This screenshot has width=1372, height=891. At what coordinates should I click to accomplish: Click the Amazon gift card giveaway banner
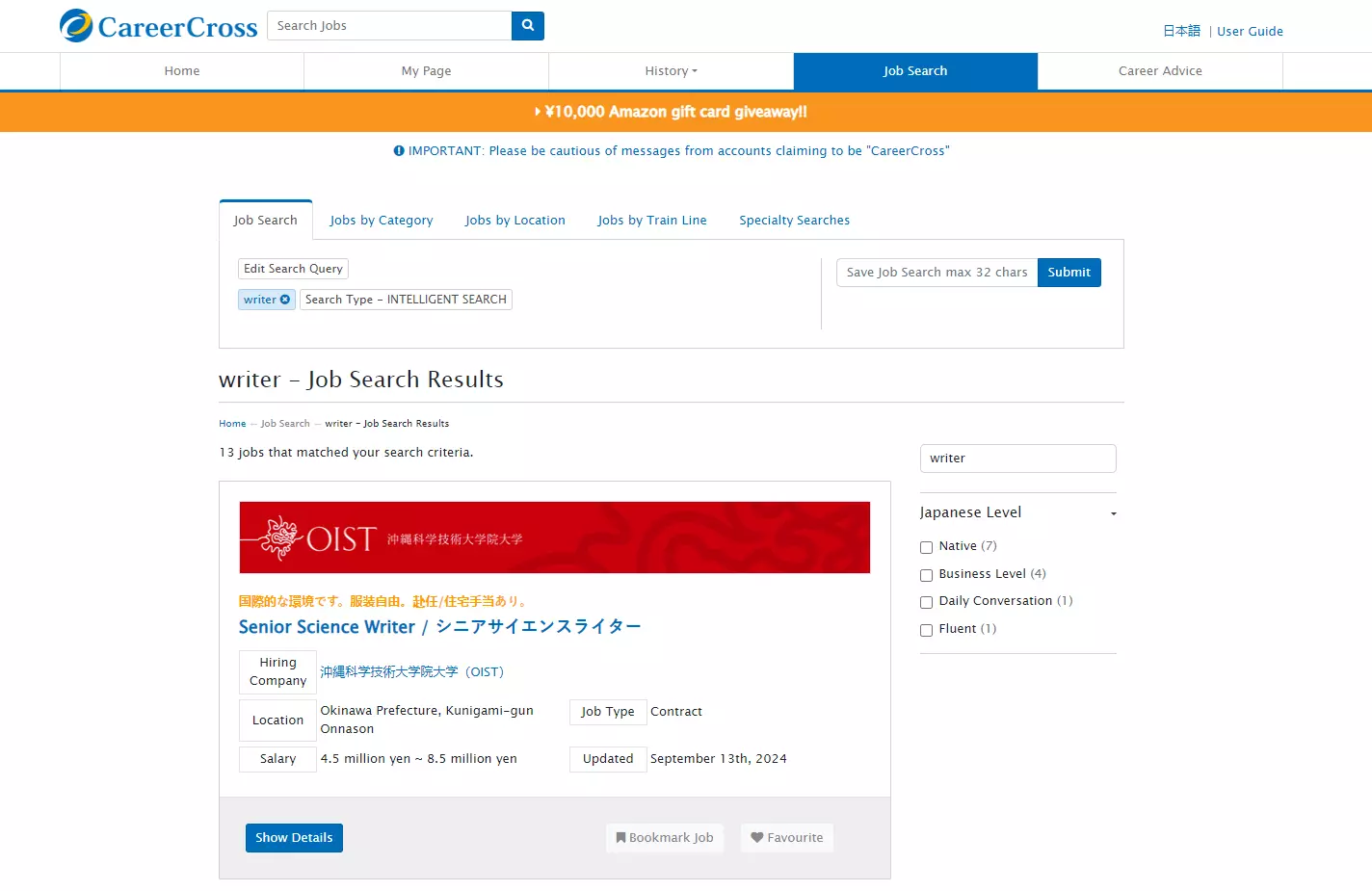tap(672, 112)
